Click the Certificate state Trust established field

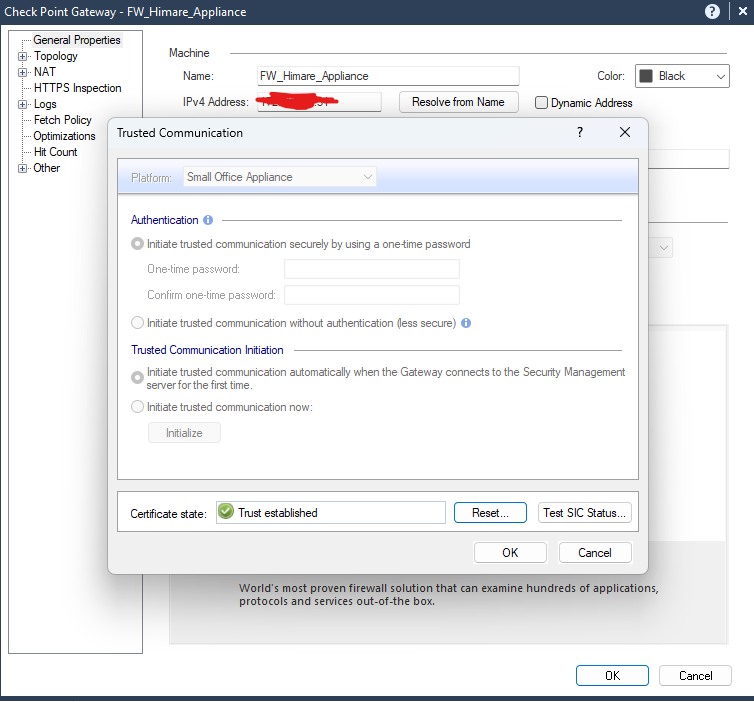[x=331, y=513]
